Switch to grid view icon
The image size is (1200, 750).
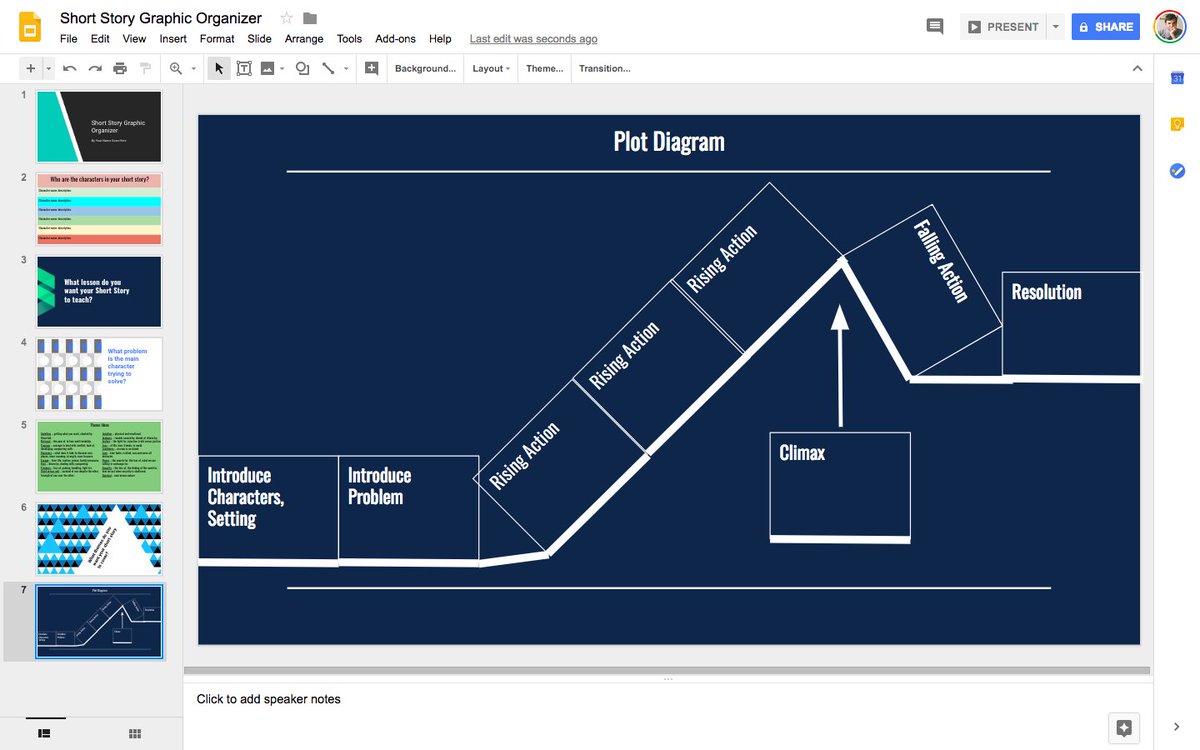(135, 733)
